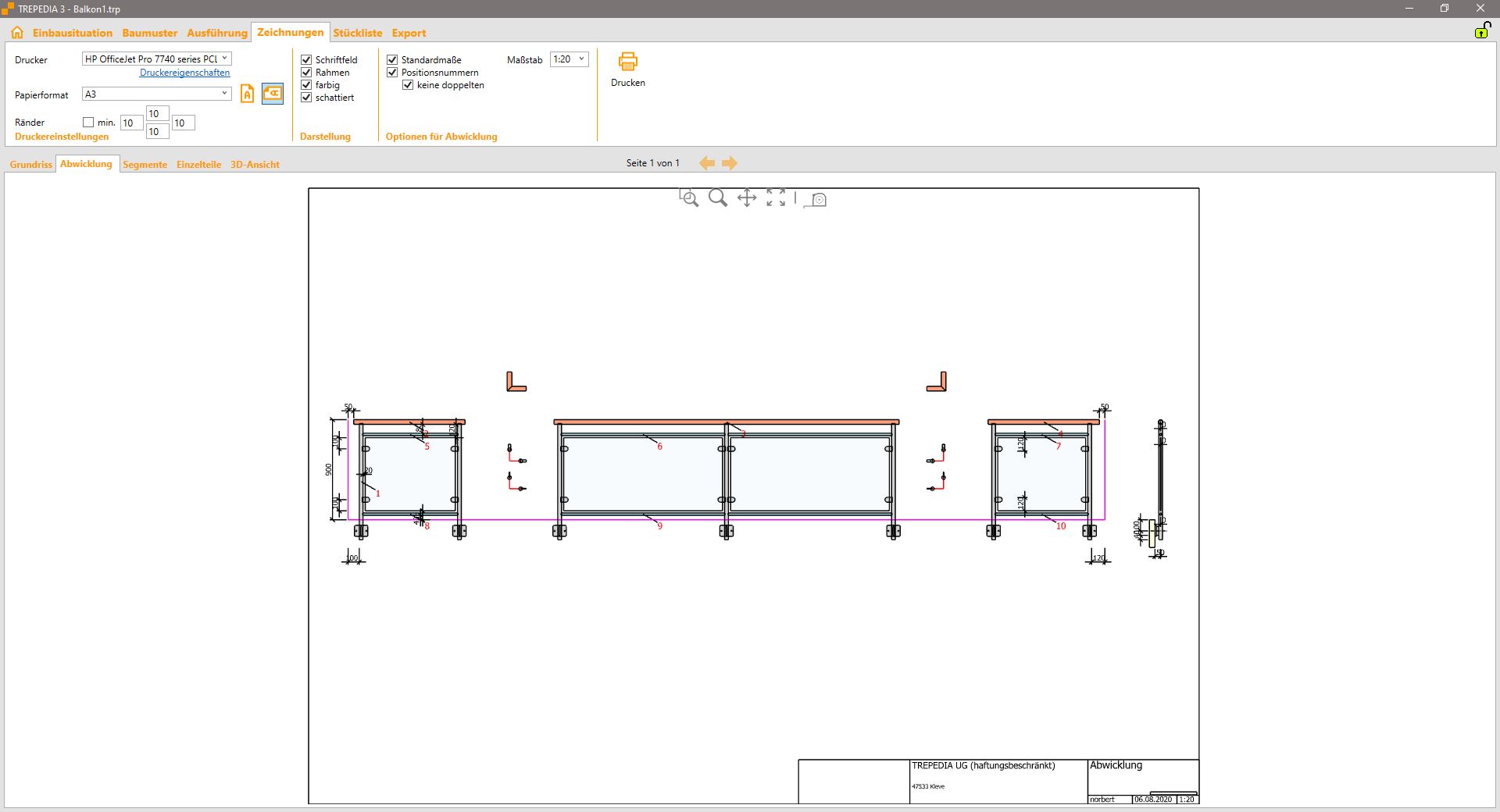Viewport: 1500px width, 812px height.
Task: Click the green lock icon at top right
Action: coord(1481,31)
